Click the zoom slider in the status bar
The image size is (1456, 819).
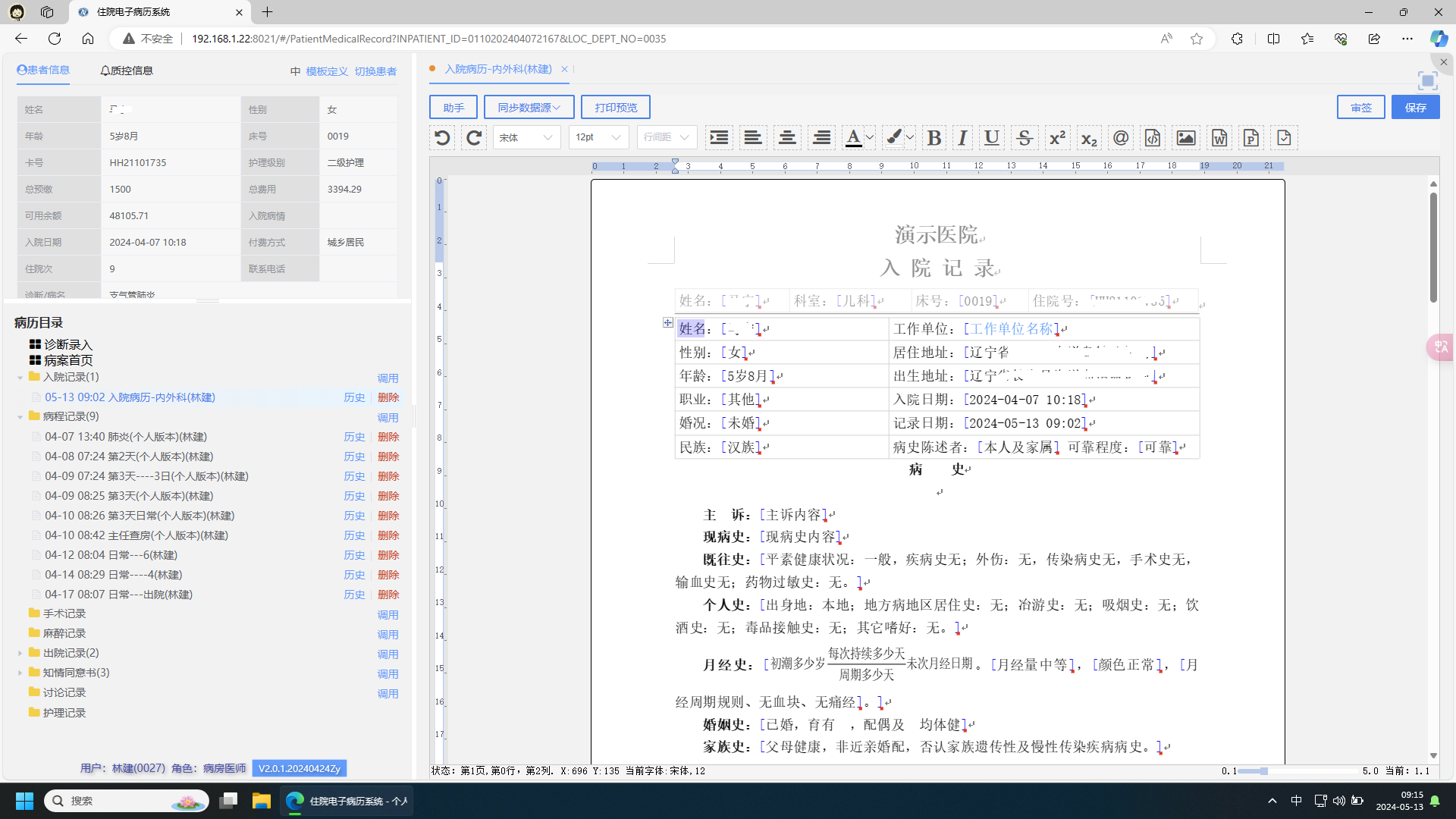tap(1263, 771)
